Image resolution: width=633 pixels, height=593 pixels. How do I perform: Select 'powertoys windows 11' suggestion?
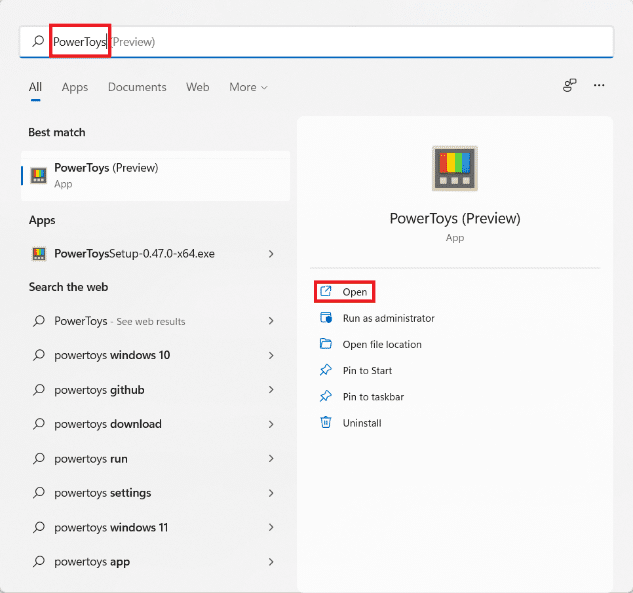pyautogui.click(x=155, y=527)
